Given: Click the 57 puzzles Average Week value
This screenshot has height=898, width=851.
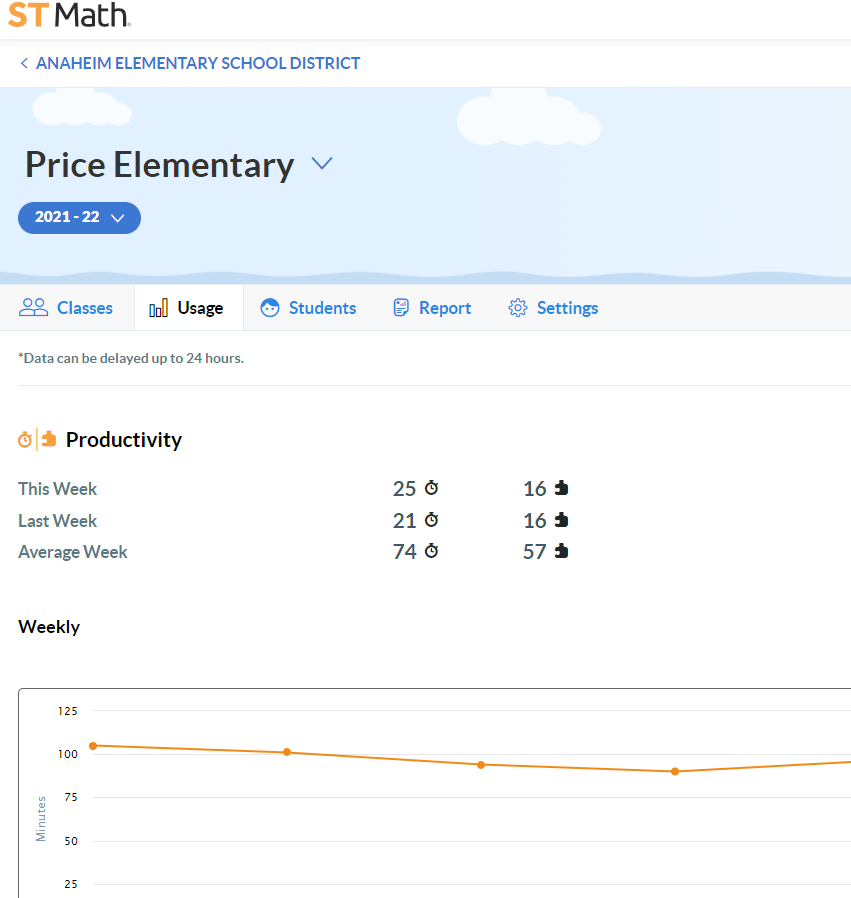Looking at the screenshot, I should [x=534, y=552].
